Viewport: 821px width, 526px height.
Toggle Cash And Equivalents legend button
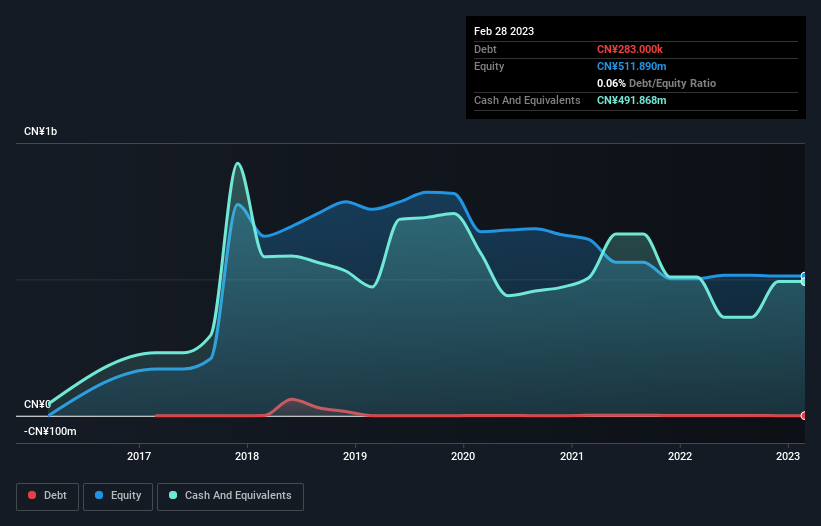coord(230,496)
